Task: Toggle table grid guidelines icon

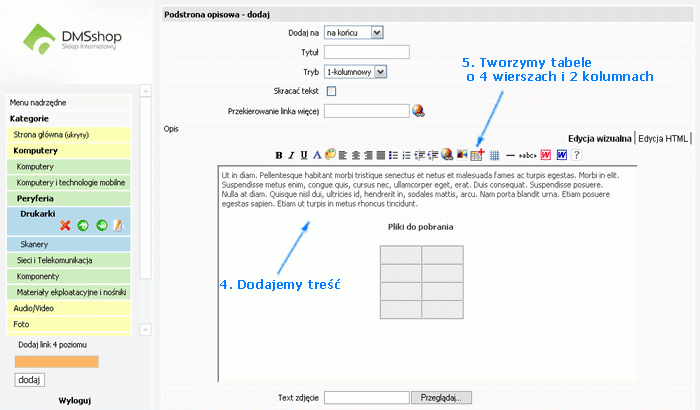Action: click(494, 155)
